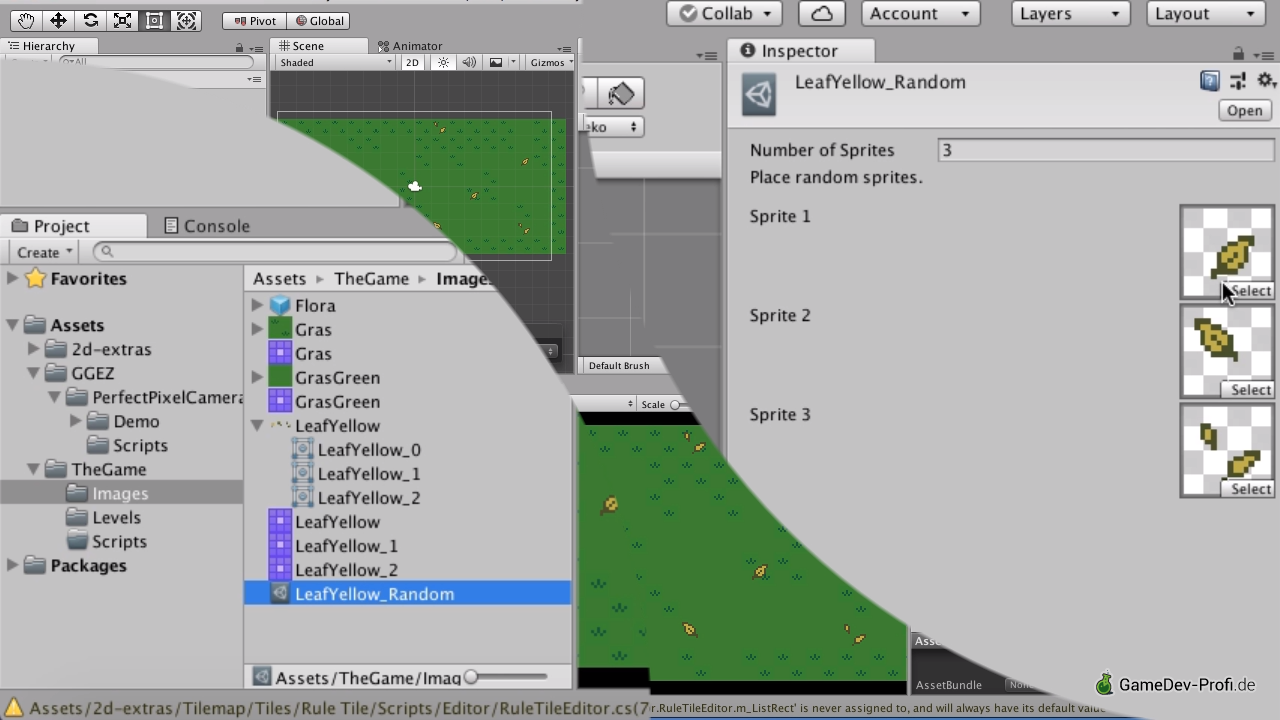The width and height of the screenshot is (1280, 720).
Task: Select the Hand tool
Action: tap(27, 20)
